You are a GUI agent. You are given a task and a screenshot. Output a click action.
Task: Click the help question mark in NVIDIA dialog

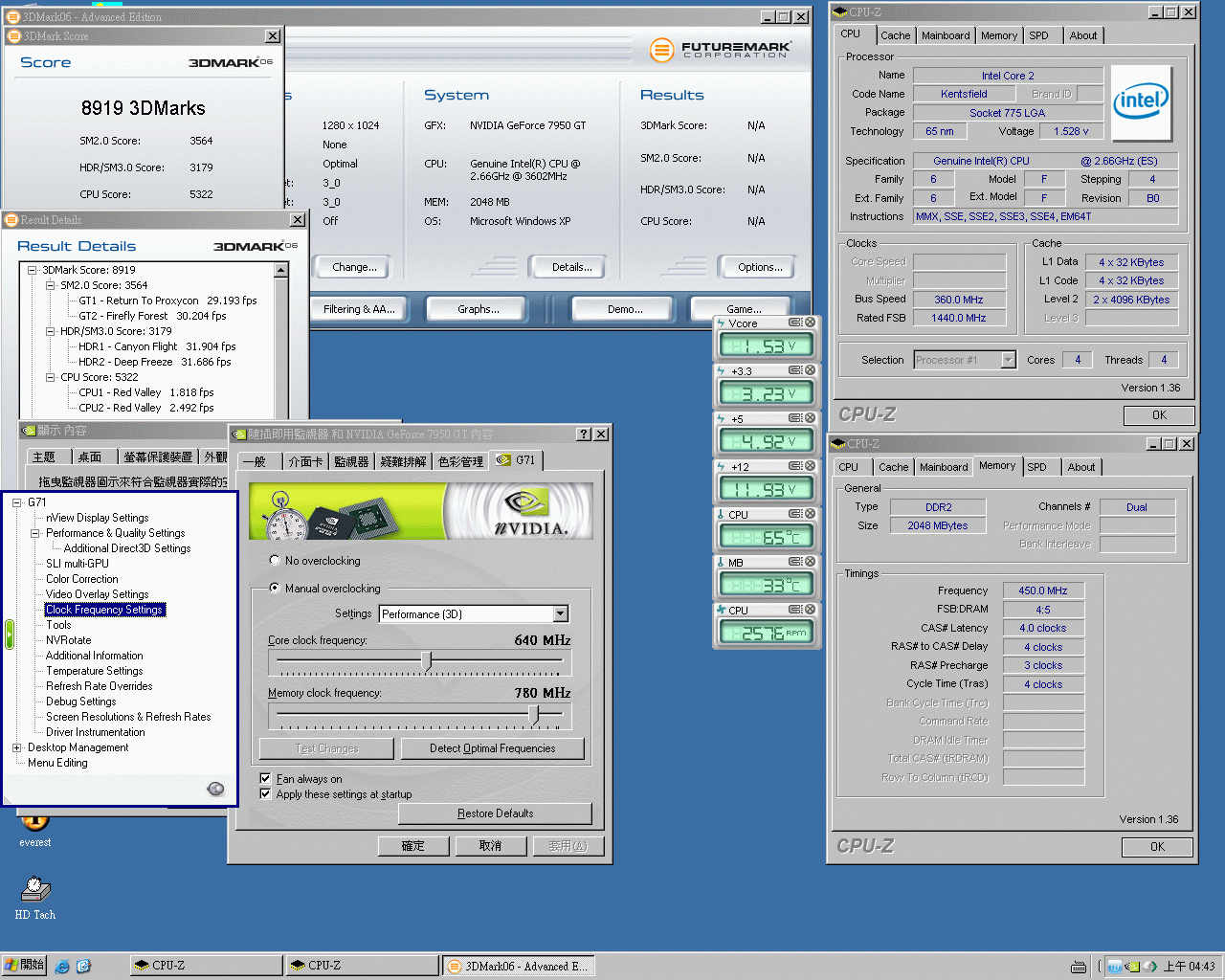click(x=585, y=434)
